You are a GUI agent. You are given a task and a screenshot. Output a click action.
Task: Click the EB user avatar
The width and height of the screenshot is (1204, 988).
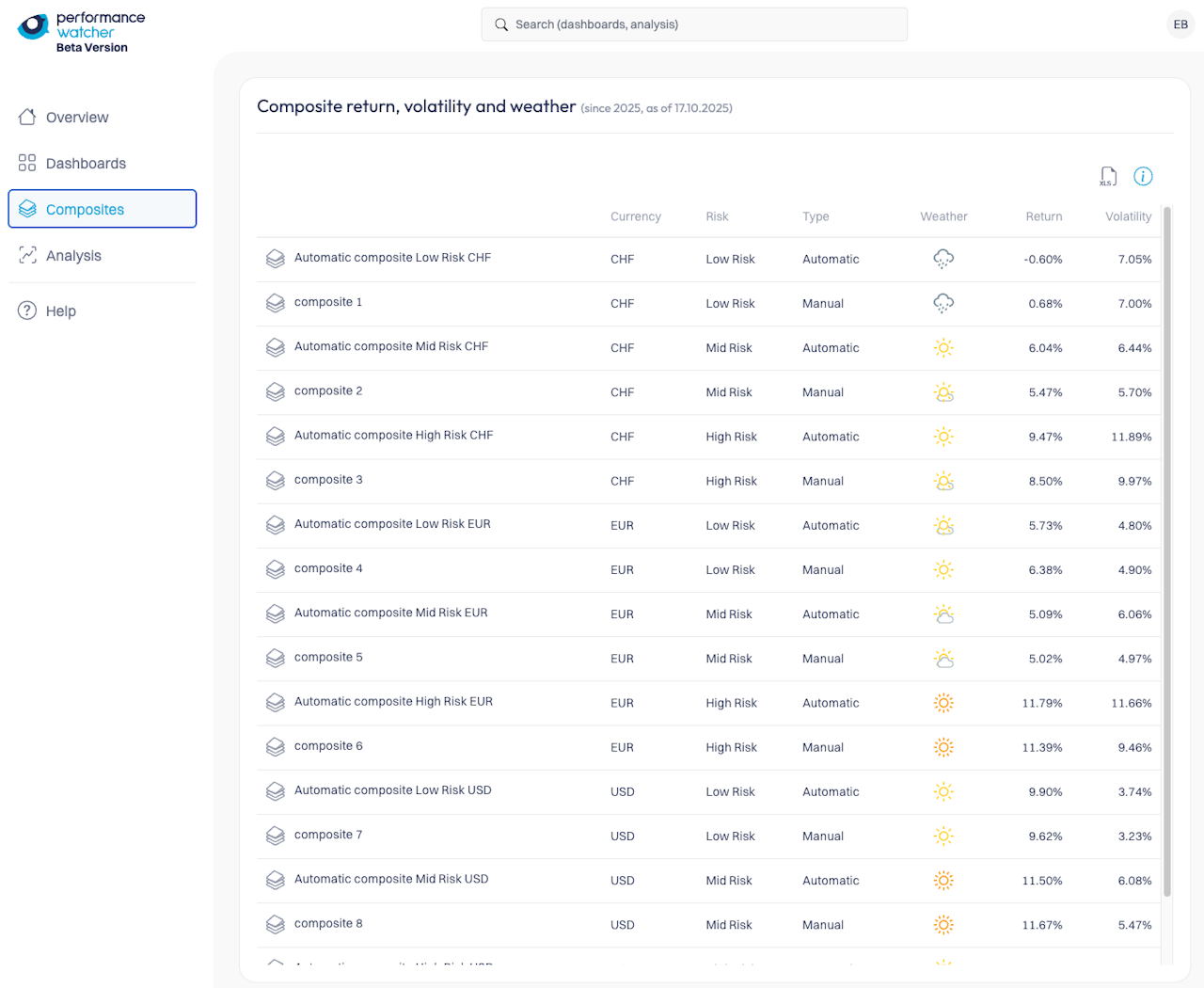point(1180,24)
